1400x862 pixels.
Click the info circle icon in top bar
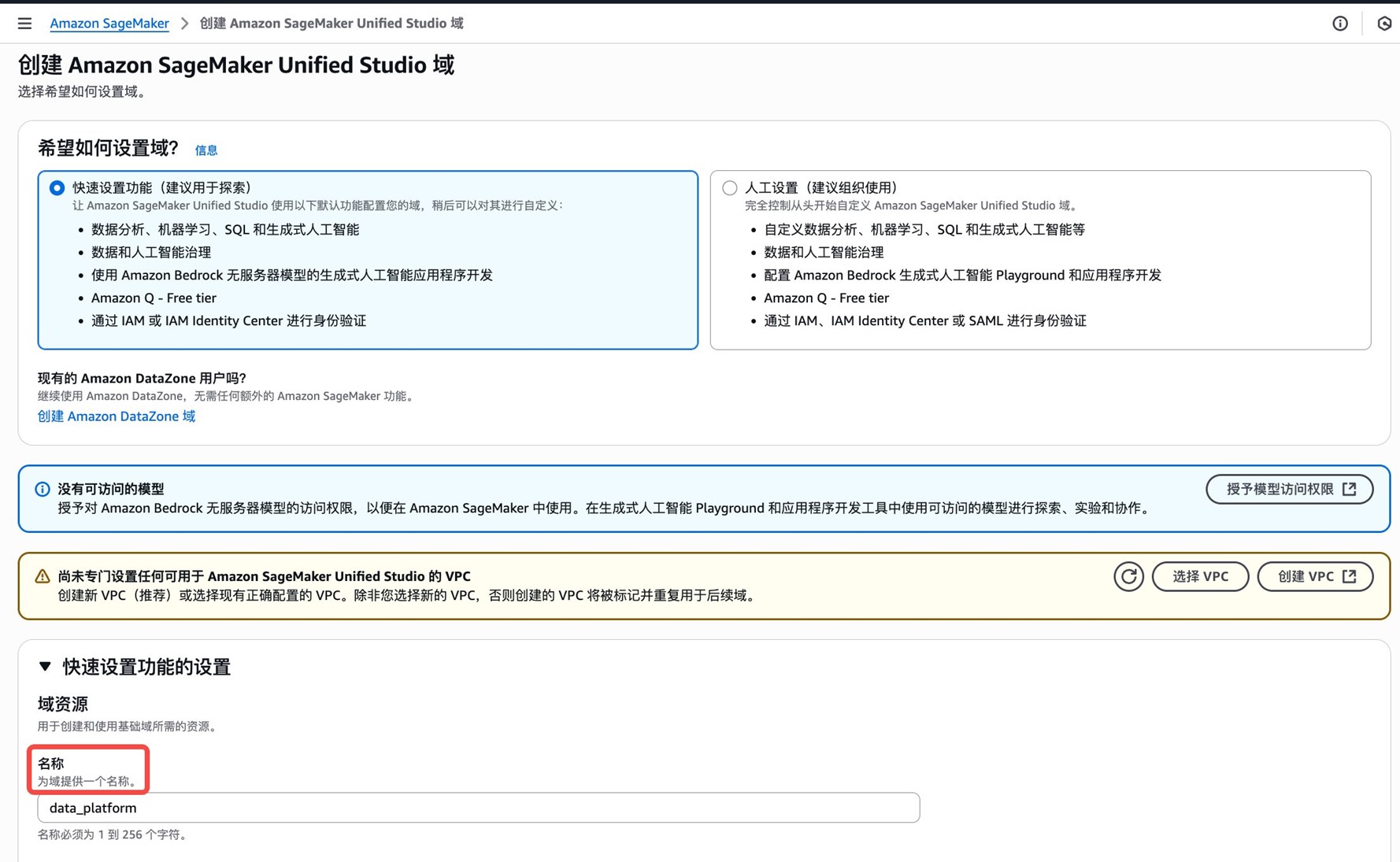(1339, 24)
